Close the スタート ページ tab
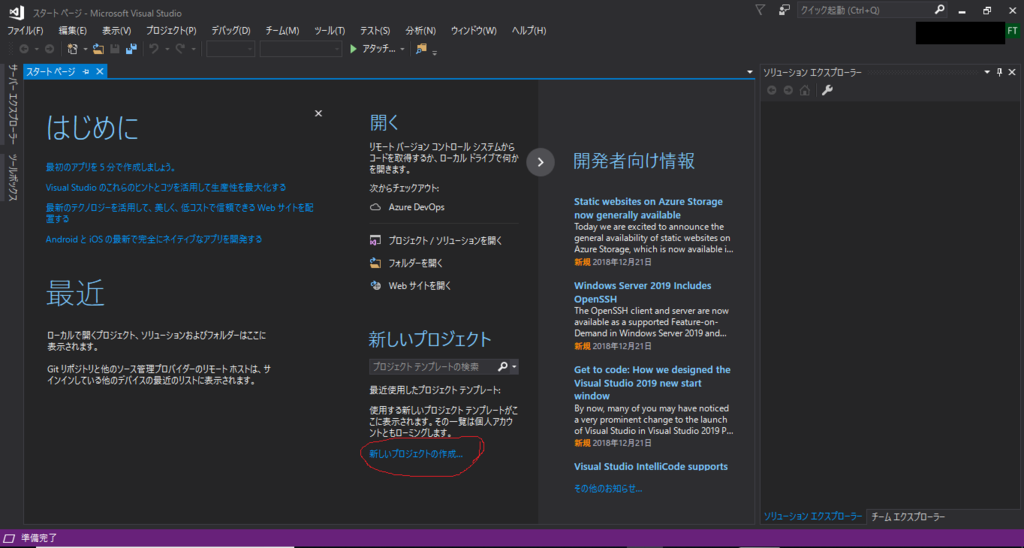 point(100,72)
